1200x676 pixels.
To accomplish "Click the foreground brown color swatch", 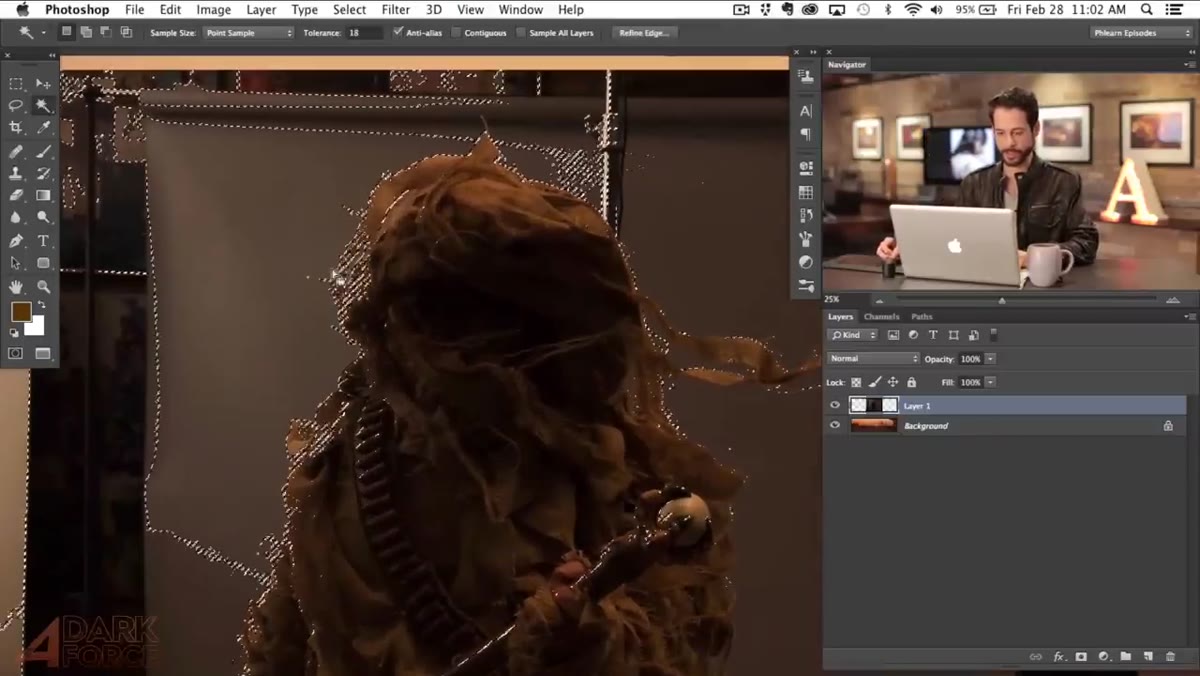I will (20, 312).
